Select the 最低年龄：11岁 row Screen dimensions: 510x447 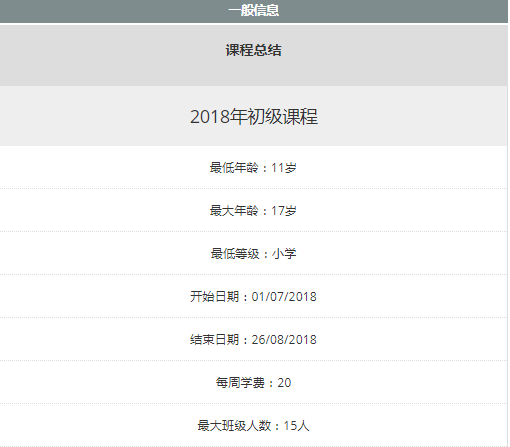(x=254, y=167)
